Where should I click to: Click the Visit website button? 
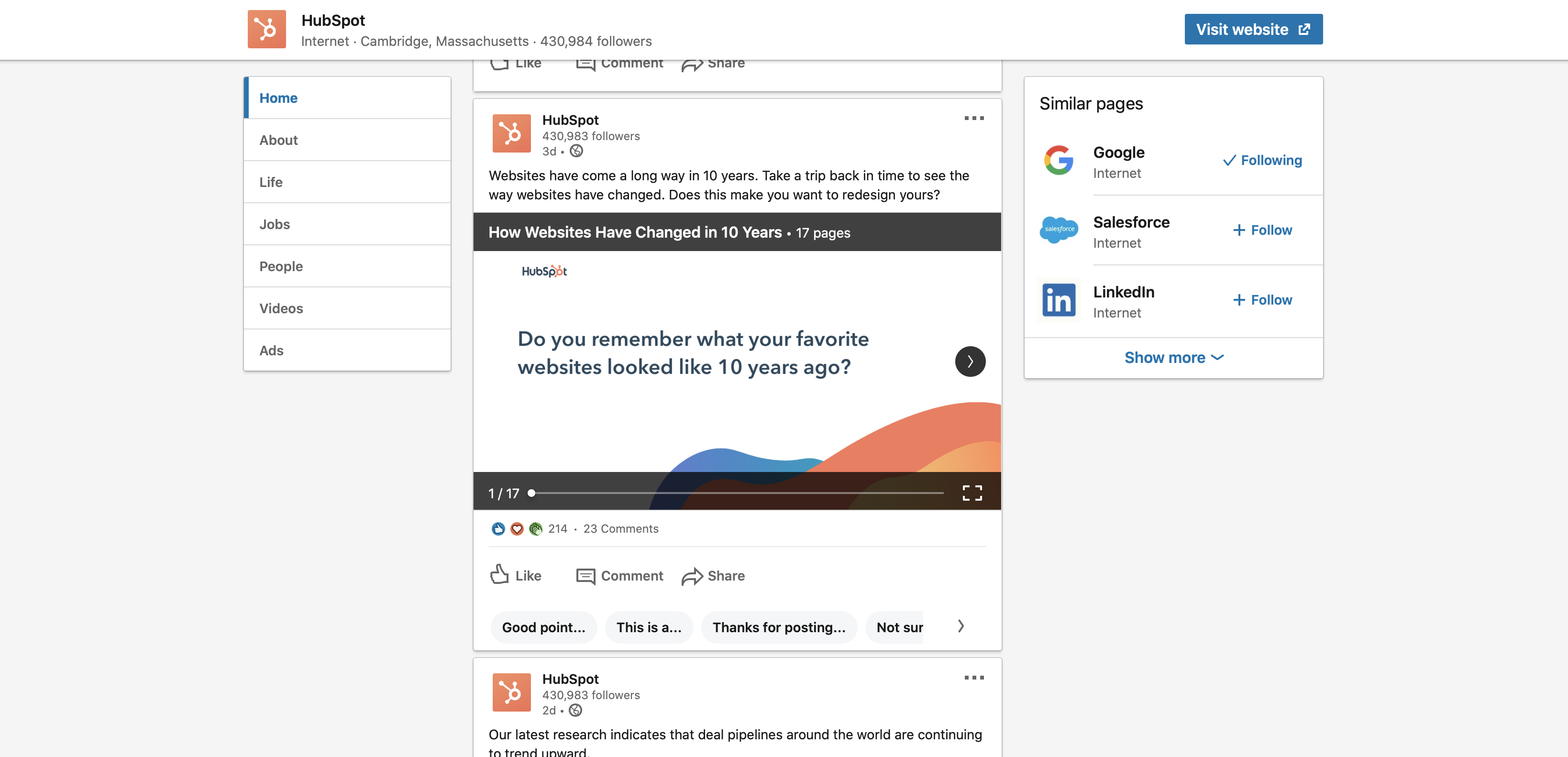(x=1253, y=29)
